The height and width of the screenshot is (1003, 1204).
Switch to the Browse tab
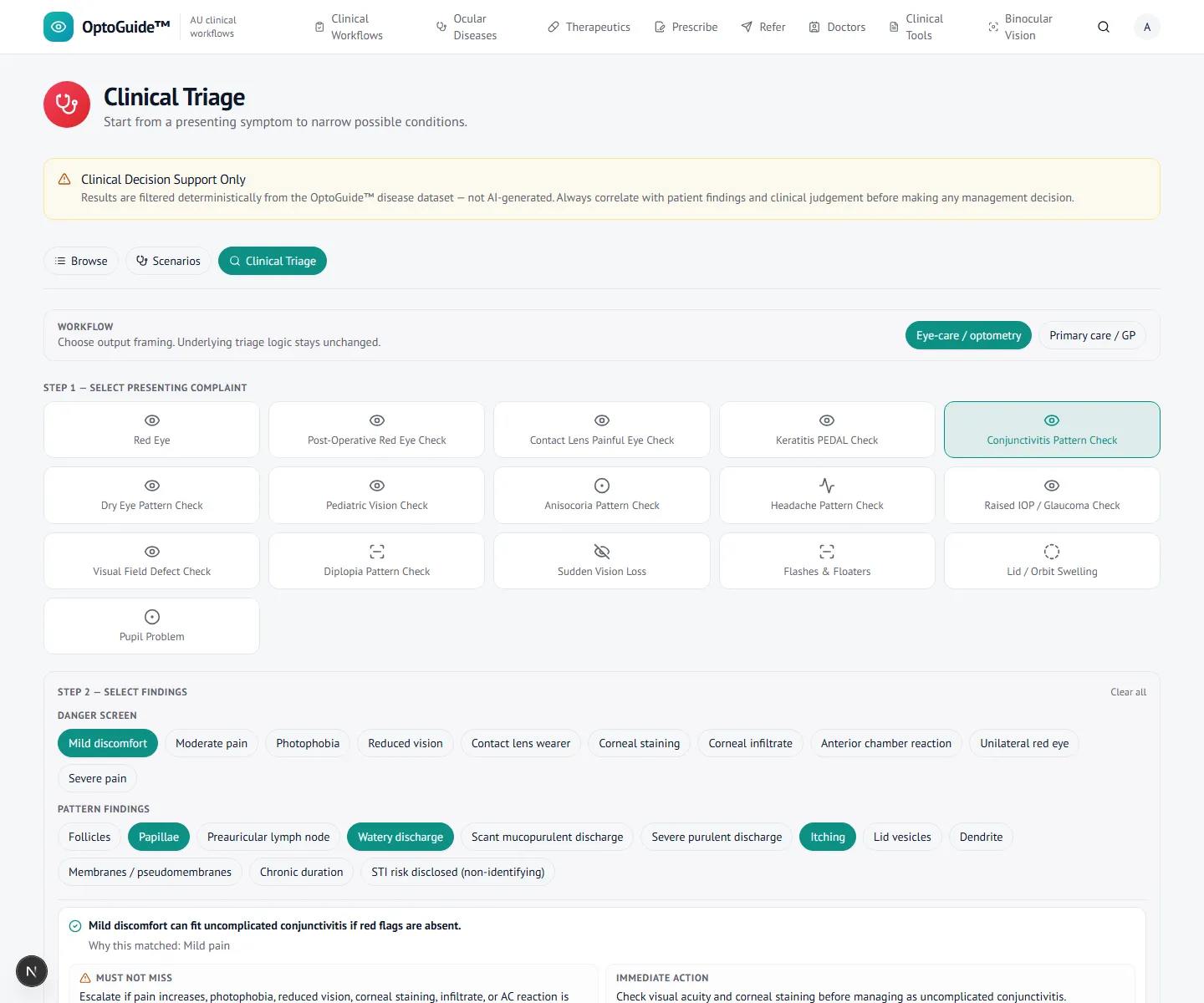(81, 261)
